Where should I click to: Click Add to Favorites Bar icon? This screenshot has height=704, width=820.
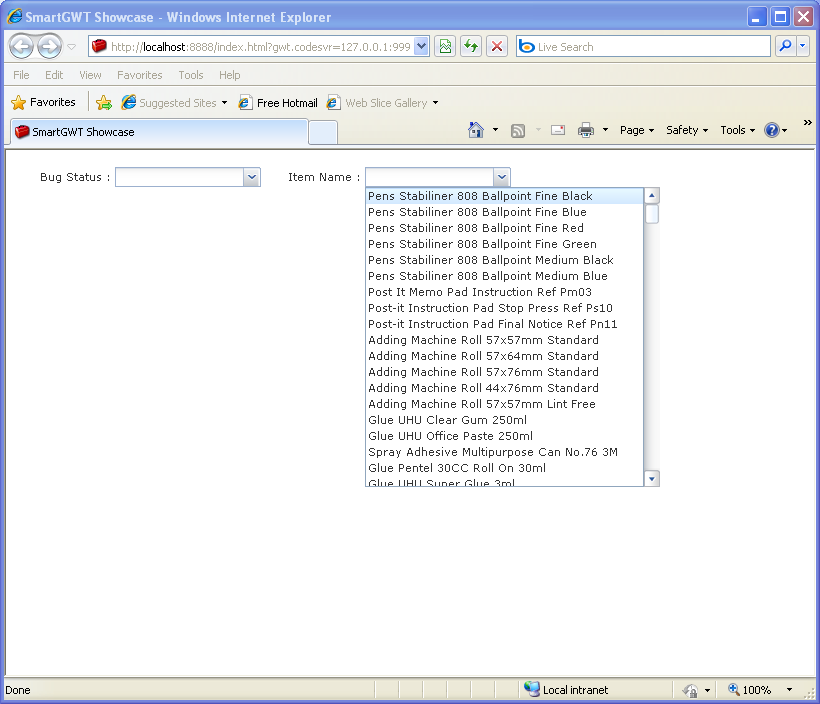104,103
